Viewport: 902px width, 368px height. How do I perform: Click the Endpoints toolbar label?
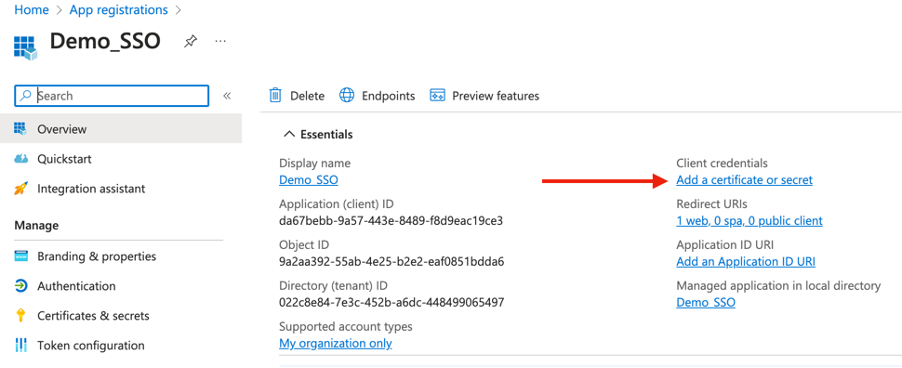coord(388,96)
